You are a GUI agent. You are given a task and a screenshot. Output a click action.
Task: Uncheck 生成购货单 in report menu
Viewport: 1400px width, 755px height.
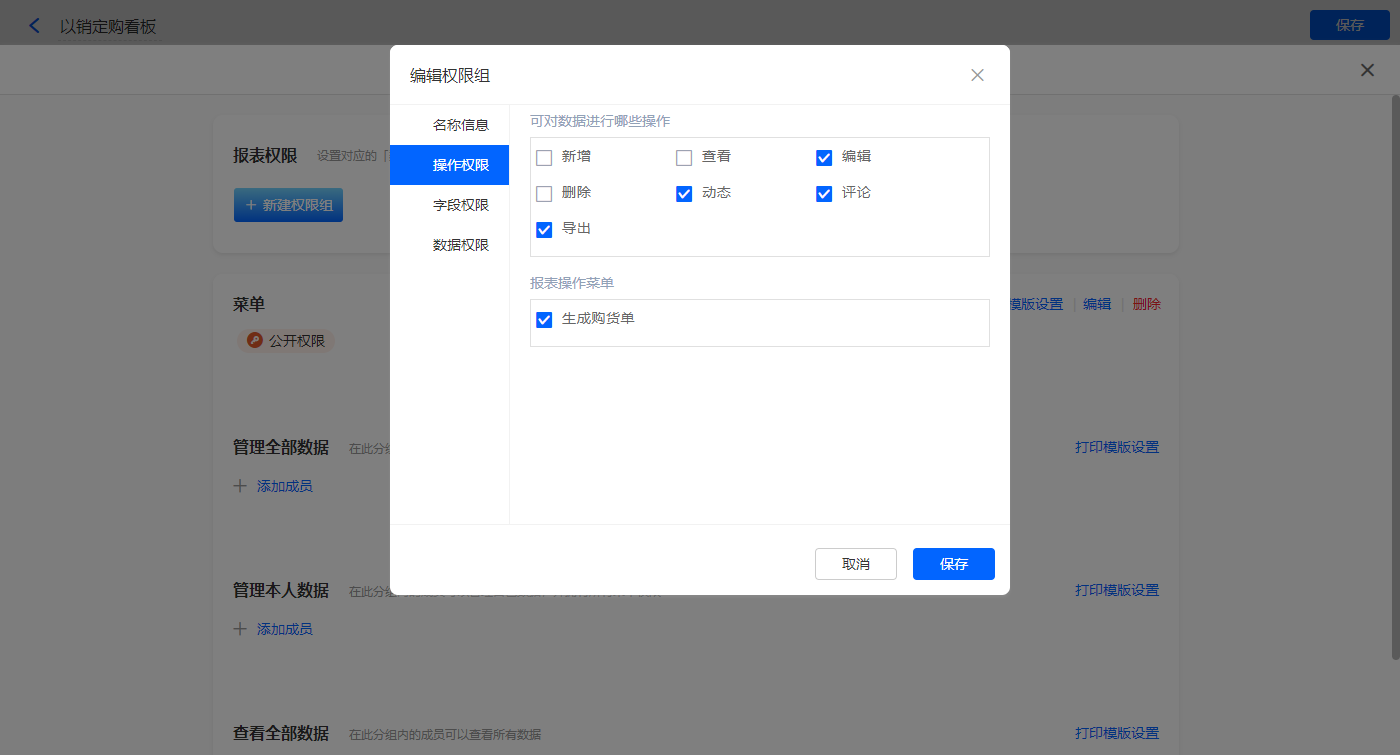pos(544,320)
